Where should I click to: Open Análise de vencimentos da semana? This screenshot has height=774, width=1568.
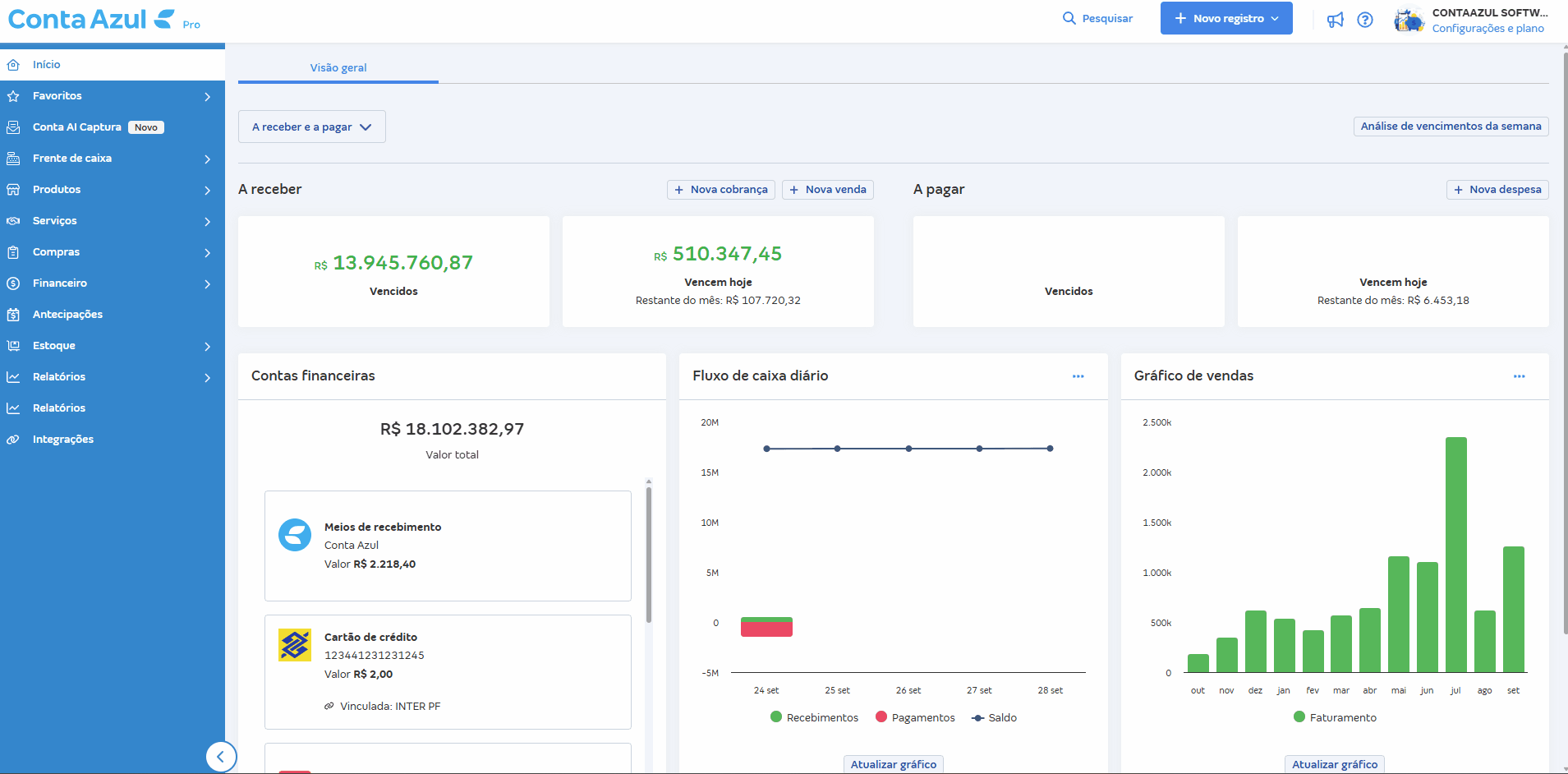(x=1451, y=127)
